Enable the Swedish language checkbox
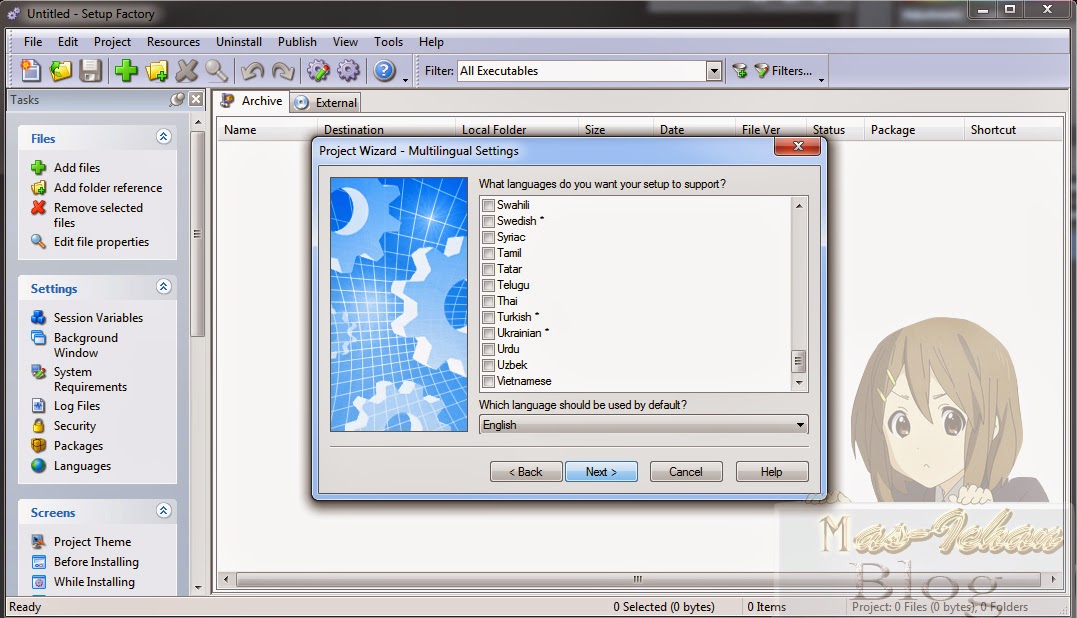 point(488,220)
